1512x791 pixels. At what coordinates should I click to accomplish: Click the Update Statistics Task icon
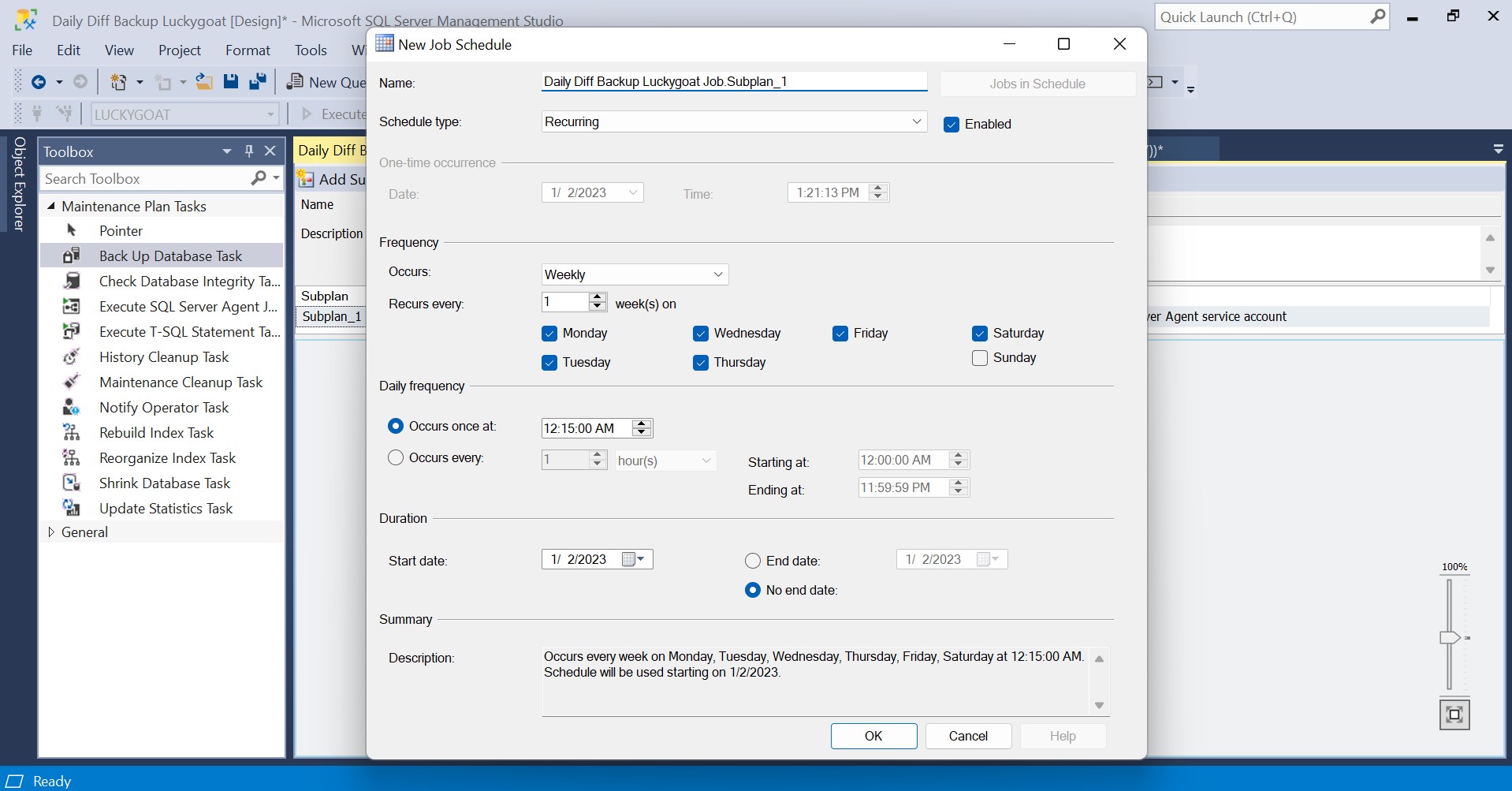(x=72, y=508)
